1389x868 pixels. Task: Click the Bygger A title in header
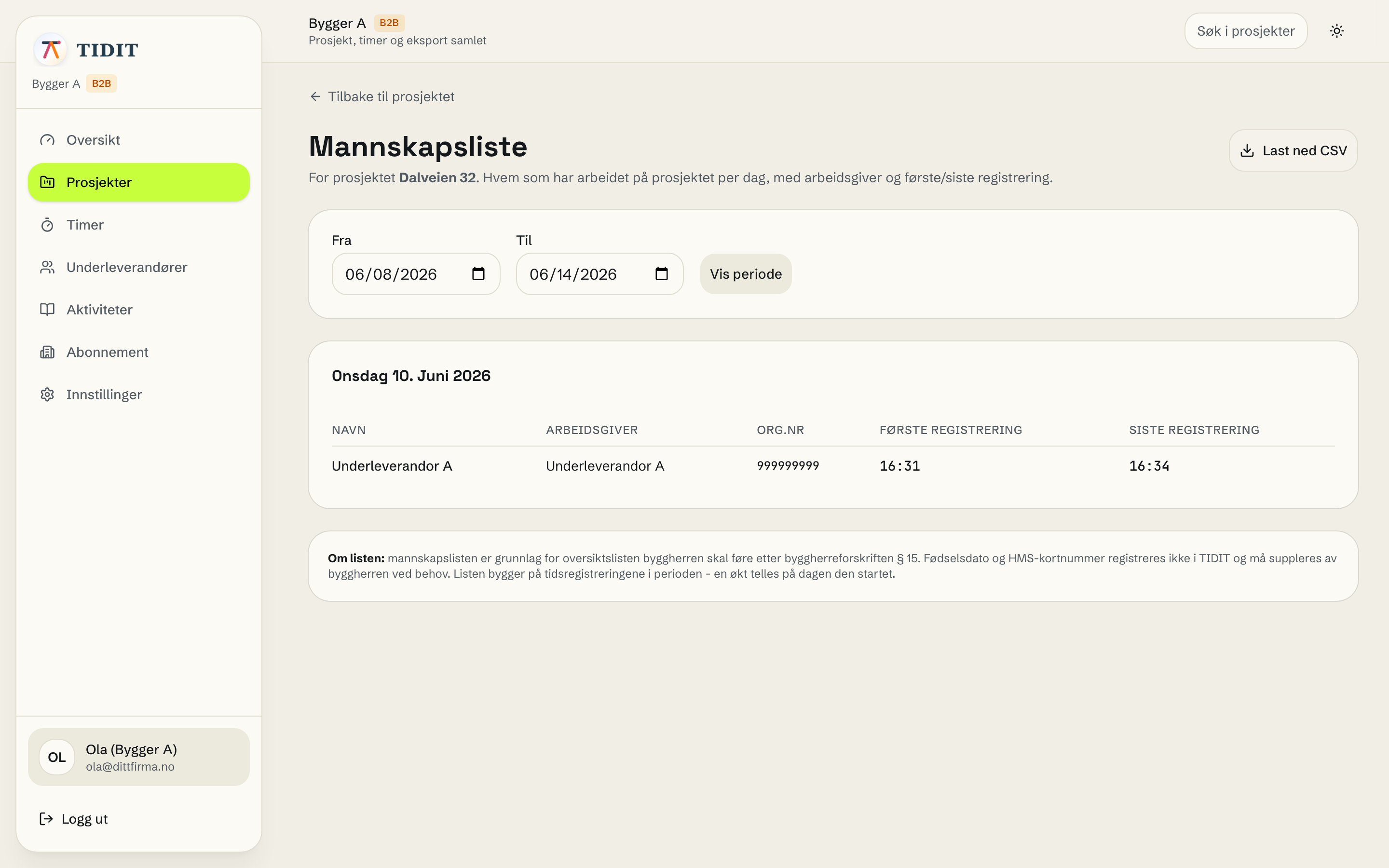tap(337, 24)
